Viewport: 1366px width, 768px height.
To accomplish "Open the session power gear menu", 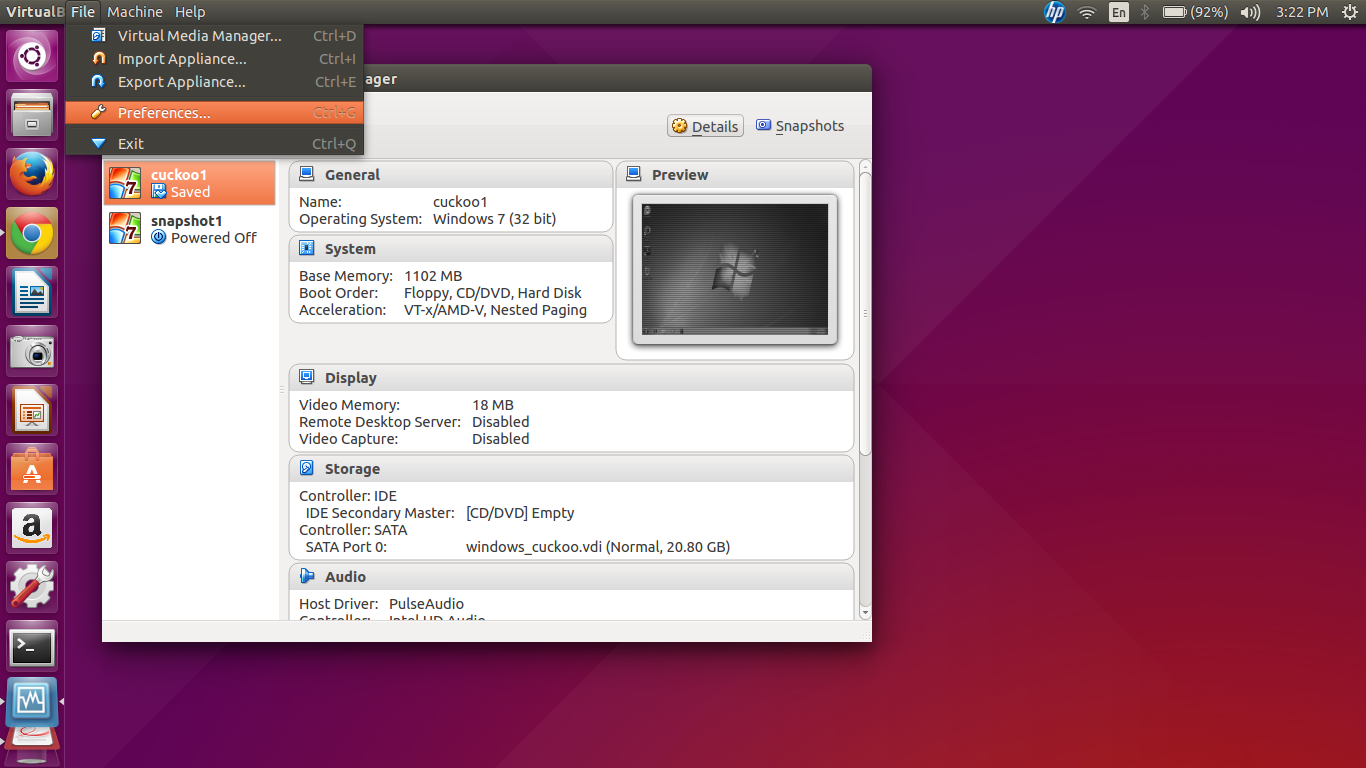I will 1349,12.
